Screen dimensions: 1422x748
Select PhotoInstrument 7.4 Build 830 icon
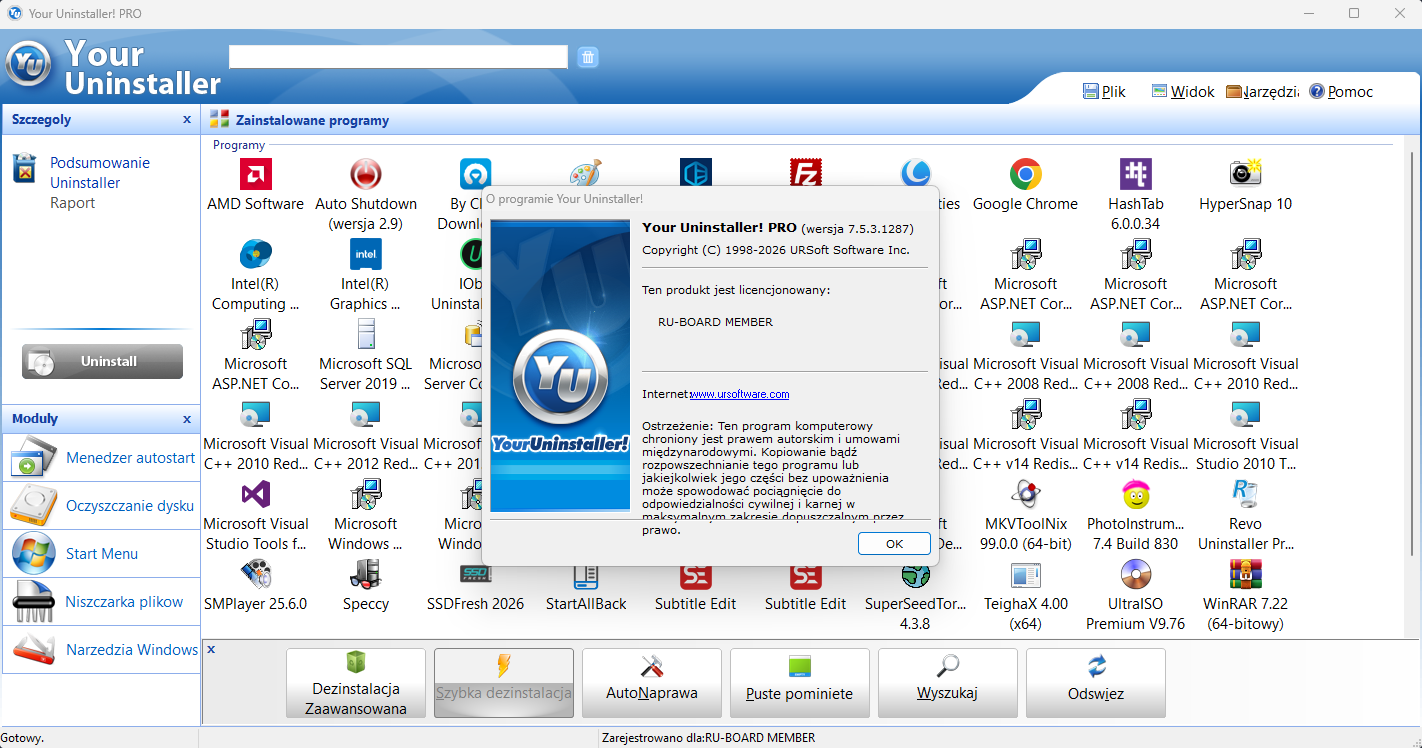1135,494
